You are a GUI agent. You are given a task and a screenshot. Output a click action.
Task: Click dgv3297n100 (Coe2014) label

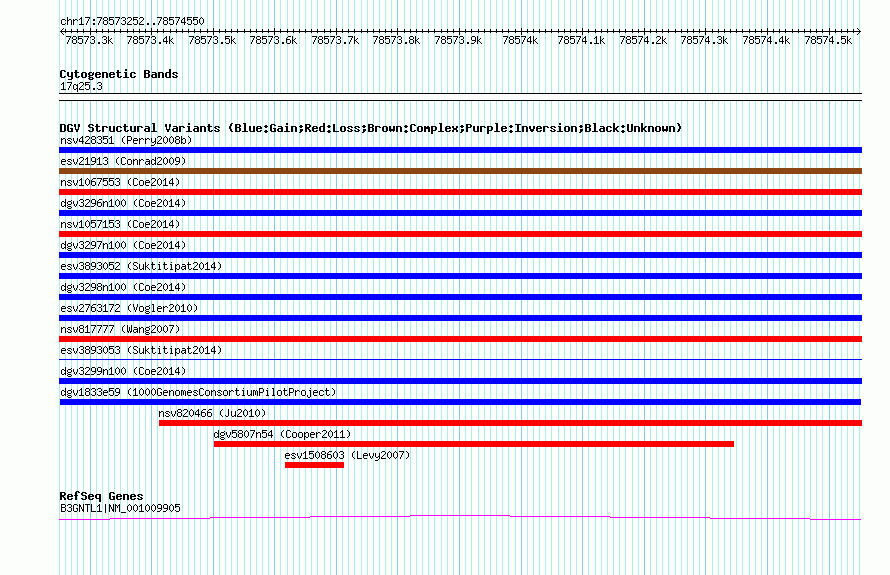click(123, 245)
